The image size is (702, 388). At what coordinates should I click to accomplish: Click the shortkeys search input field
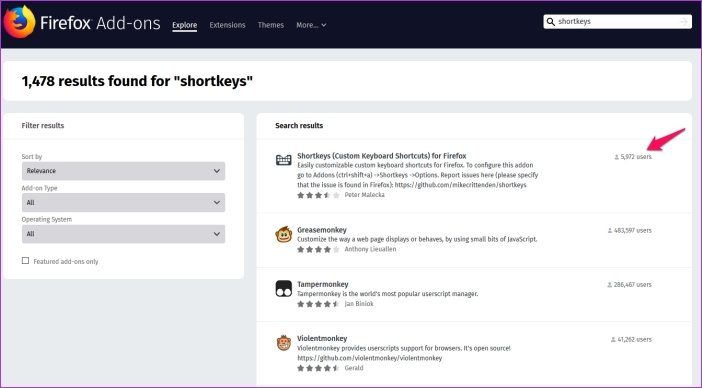(x=618, y=21)
